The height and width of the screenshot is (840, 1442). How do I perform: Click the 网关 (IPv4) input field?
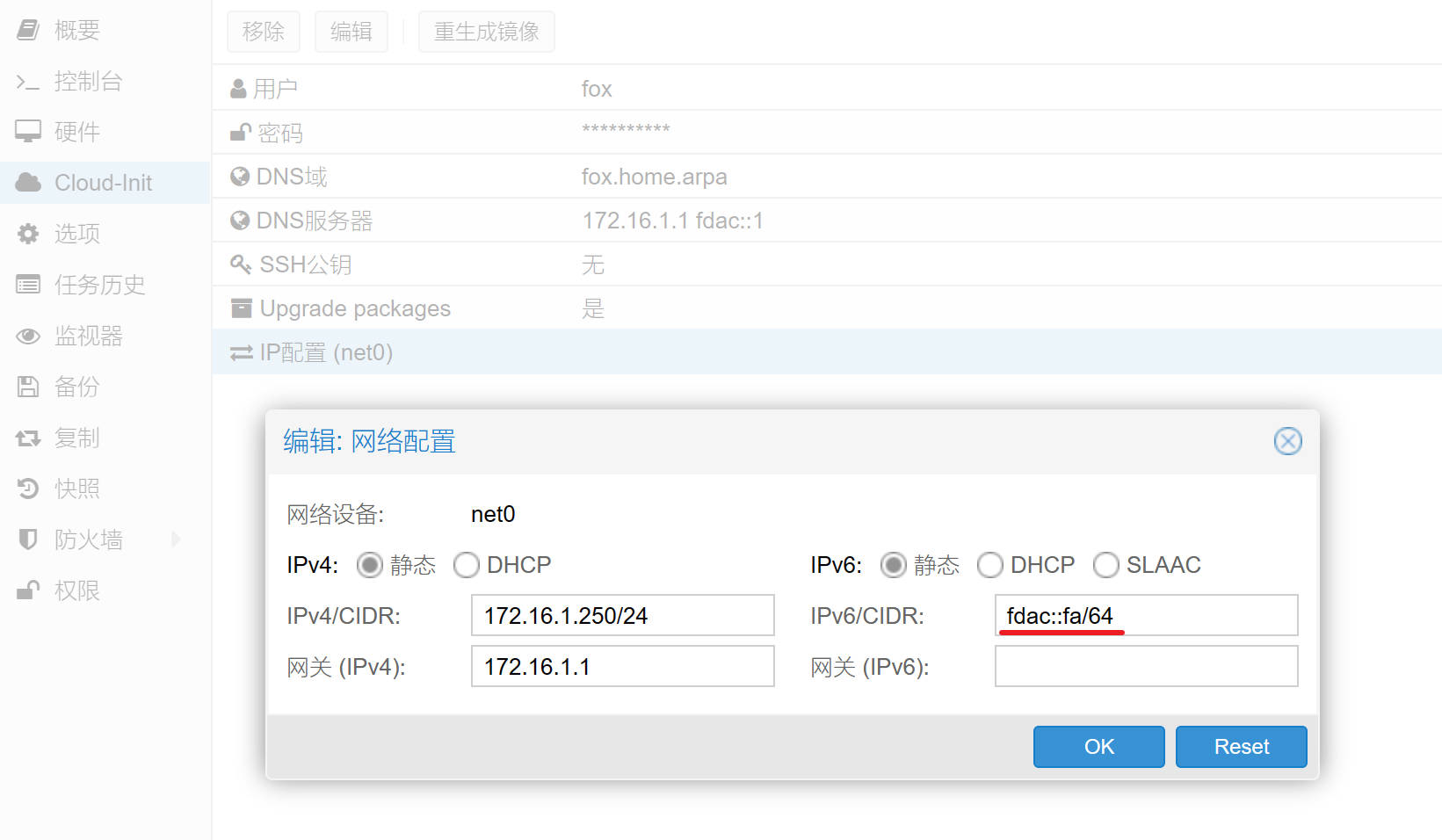(x=623, y=666)
